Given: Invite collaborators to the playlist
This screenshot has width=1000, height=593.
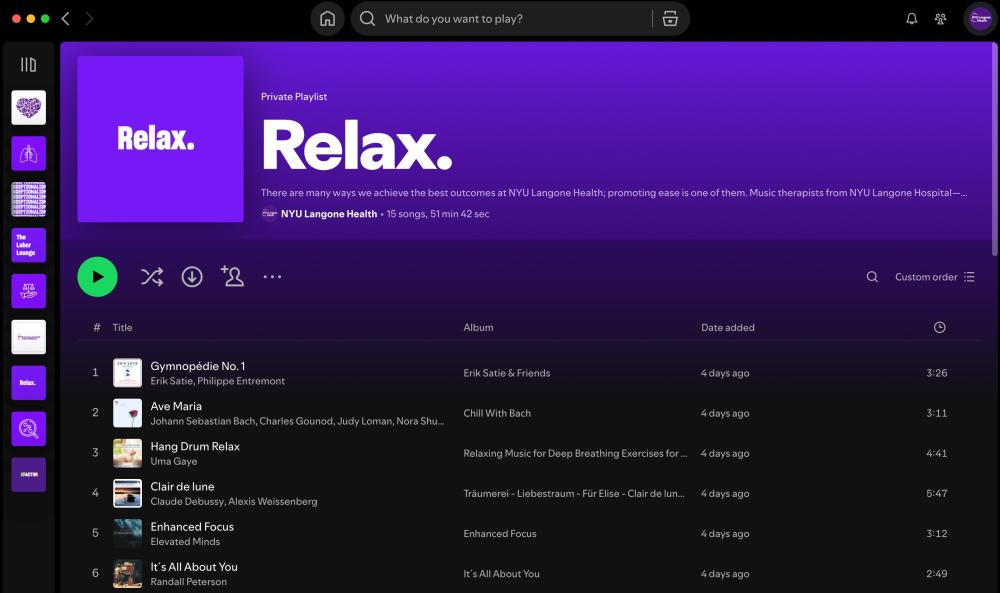Looking at the screenshot, I should coord(232,277).
